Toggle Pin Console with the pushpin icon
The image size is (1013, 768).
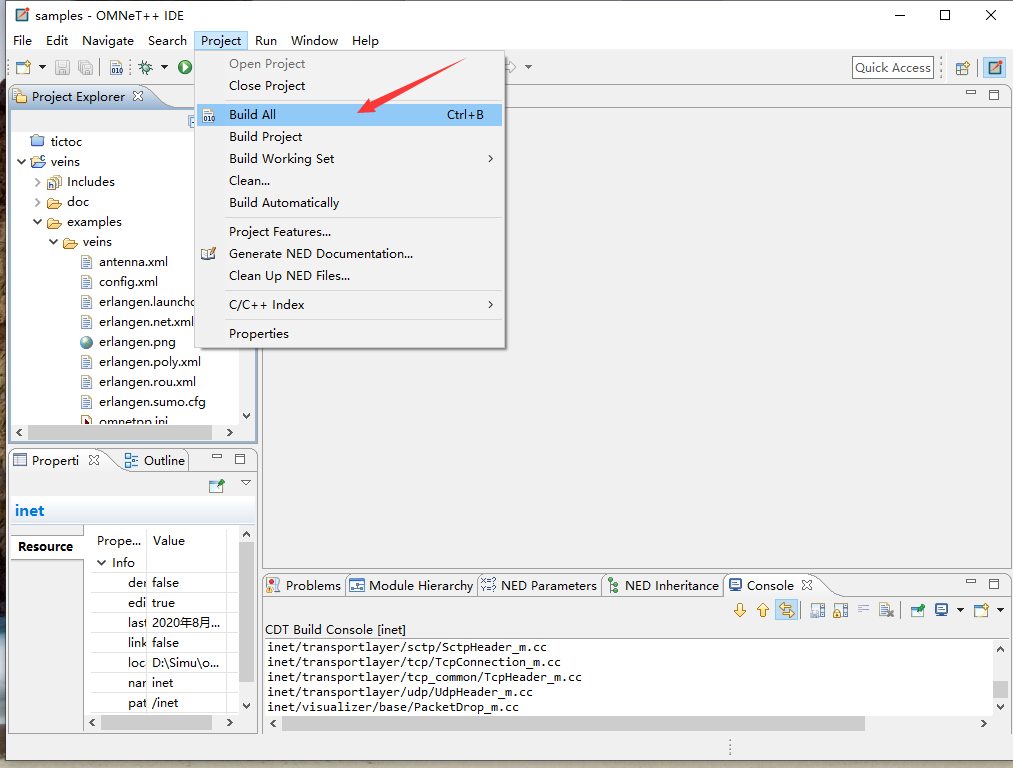[917, 610]
